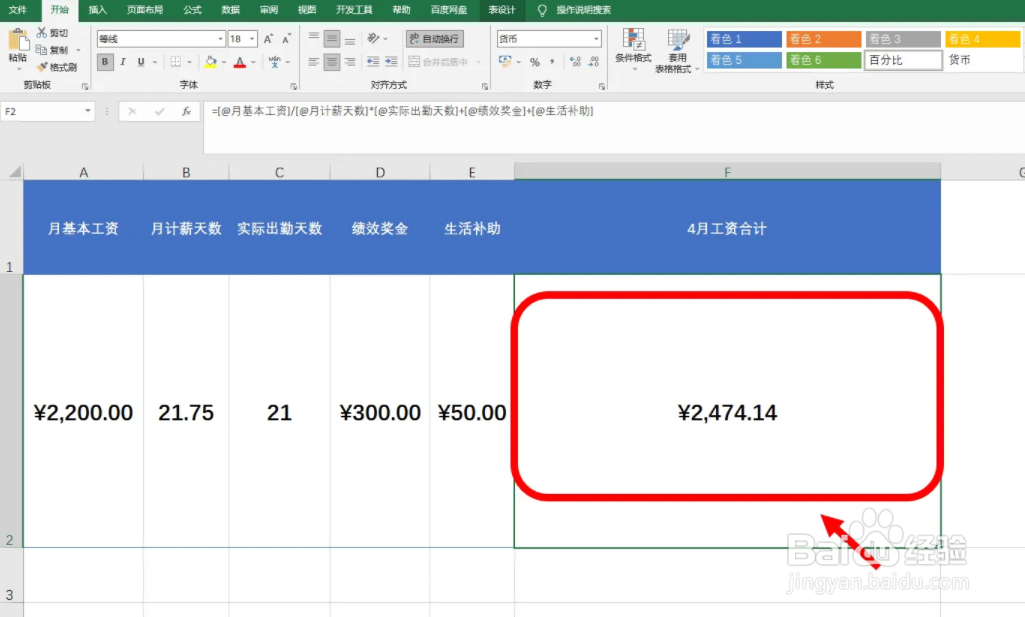Open the font size dropdown showing 18
1025x617 pixels.
252,39
